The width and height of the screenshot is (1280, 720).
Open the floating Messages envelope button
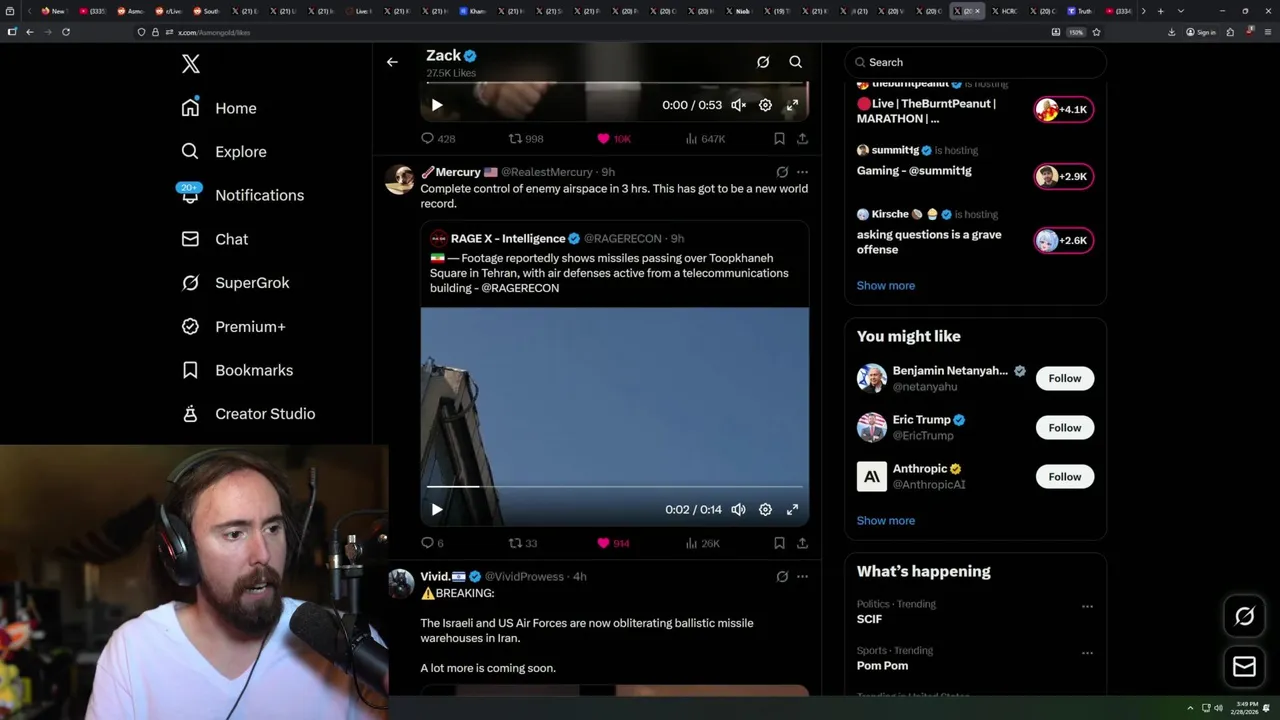pos(1244,666)
